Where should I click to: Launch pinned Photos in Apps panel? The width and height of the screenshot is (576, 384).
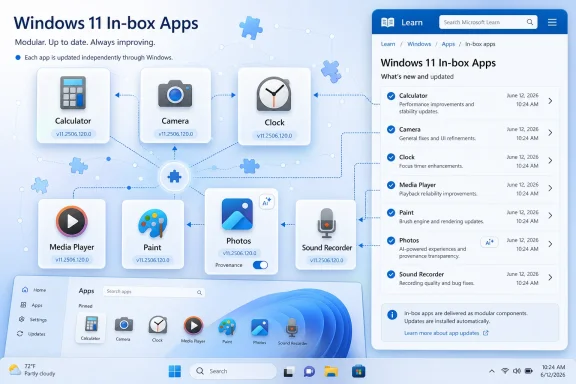click(259, 331)
